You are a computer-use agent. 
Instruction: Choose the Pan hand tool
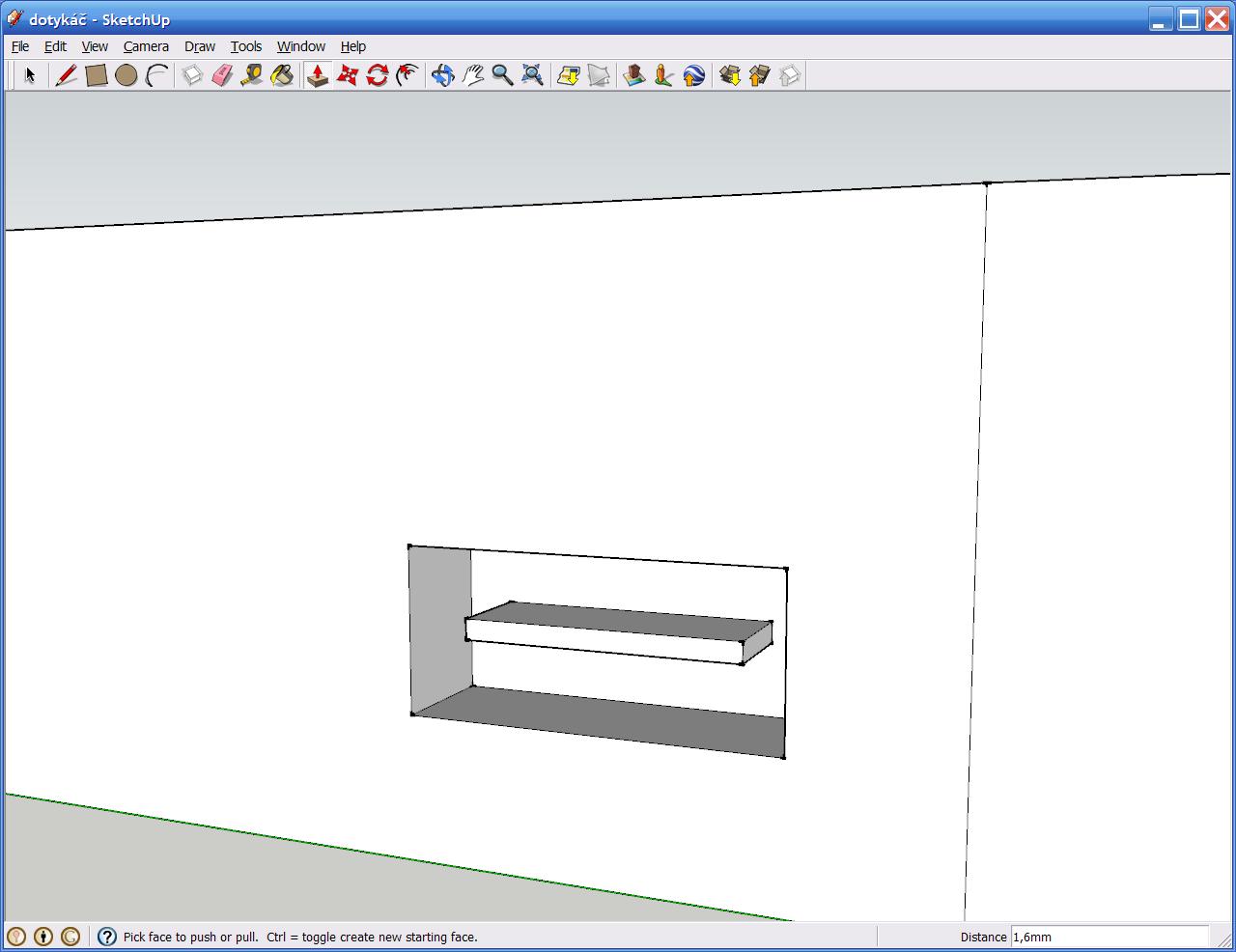point(472,75)
